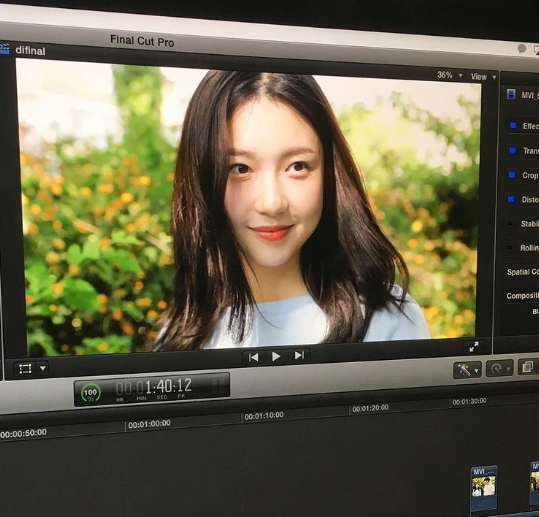Select the Transform tool icon below viewer
The height and width of the screenshot is (517, 539).
(x=25, y=369)
